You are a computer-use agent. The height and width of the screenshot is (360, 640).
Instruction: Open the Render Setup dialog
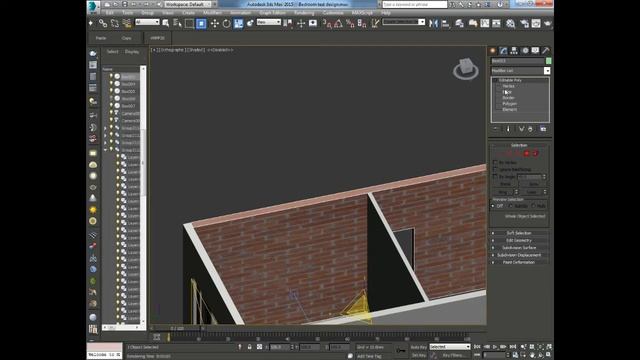[x=524, y=24]
